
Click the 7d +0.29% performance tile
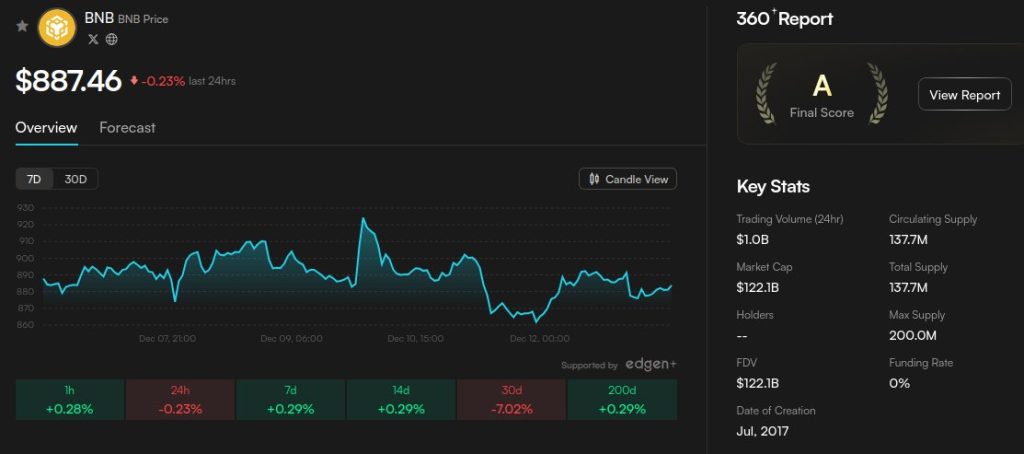click(290, 400)
